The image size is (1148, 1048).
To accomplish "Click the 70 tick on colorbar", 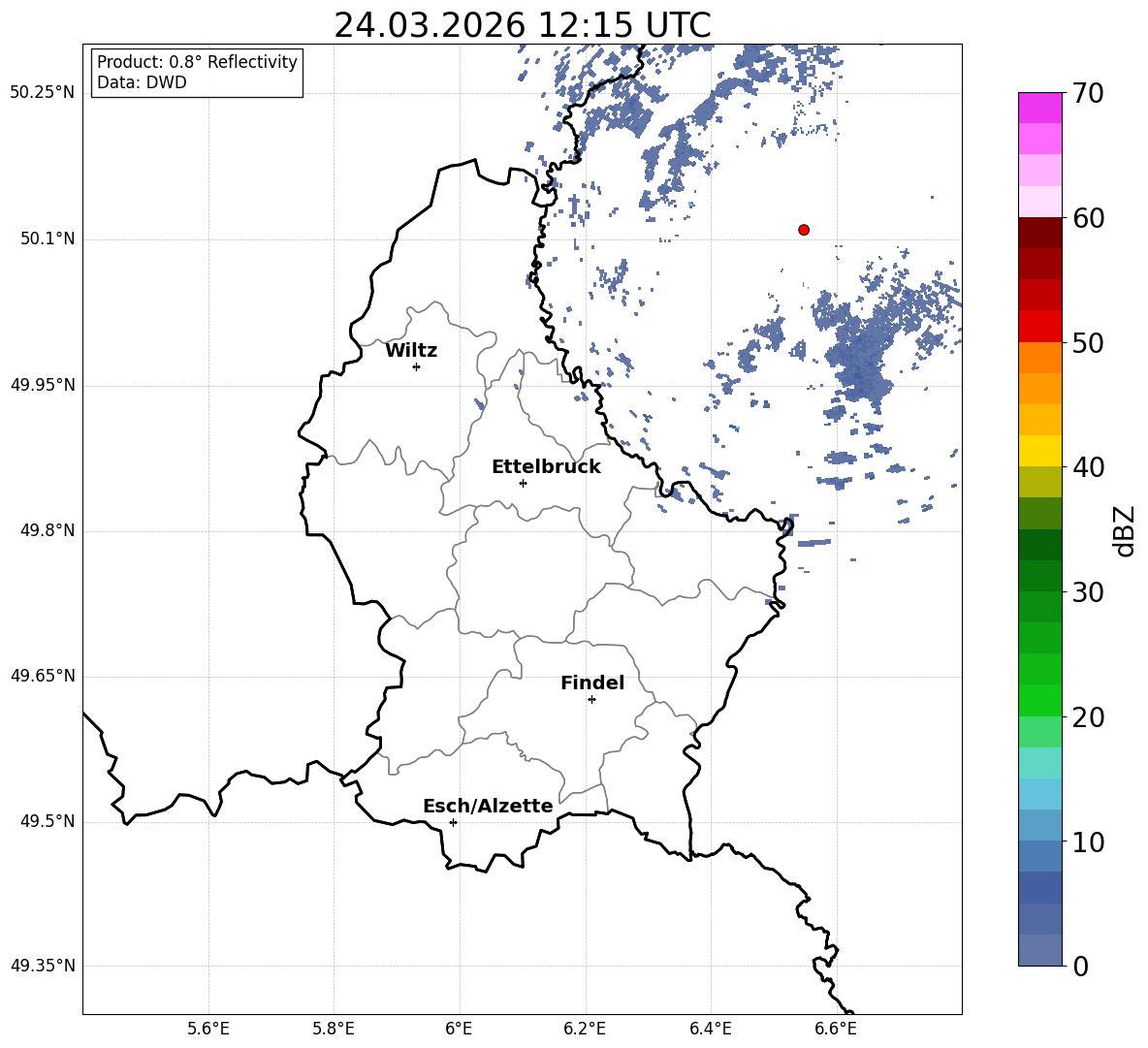I will click(1087, 94).
